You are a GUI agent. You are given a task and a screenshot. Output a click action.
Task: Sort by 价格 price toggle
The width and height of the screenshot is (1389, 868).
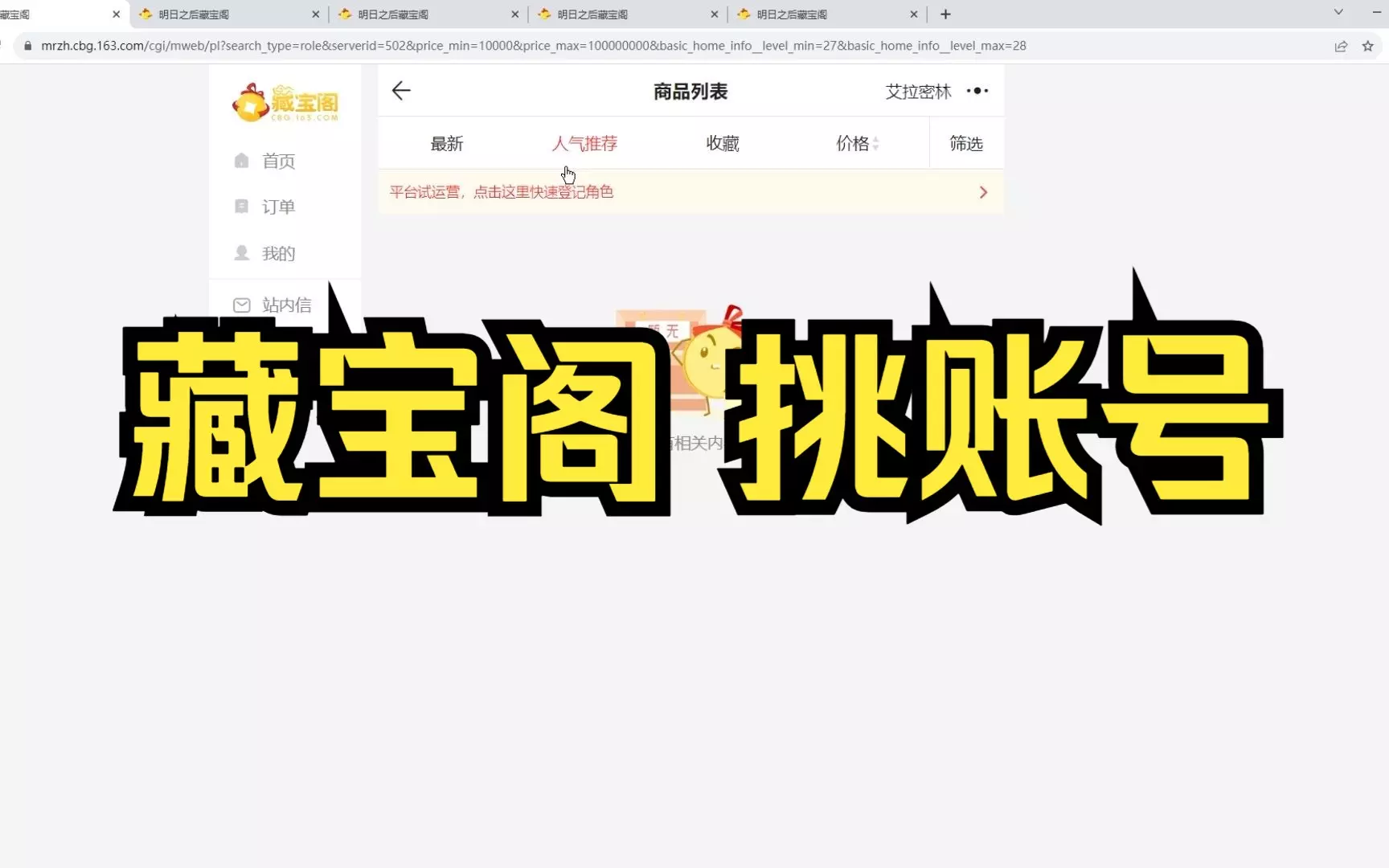858,144
